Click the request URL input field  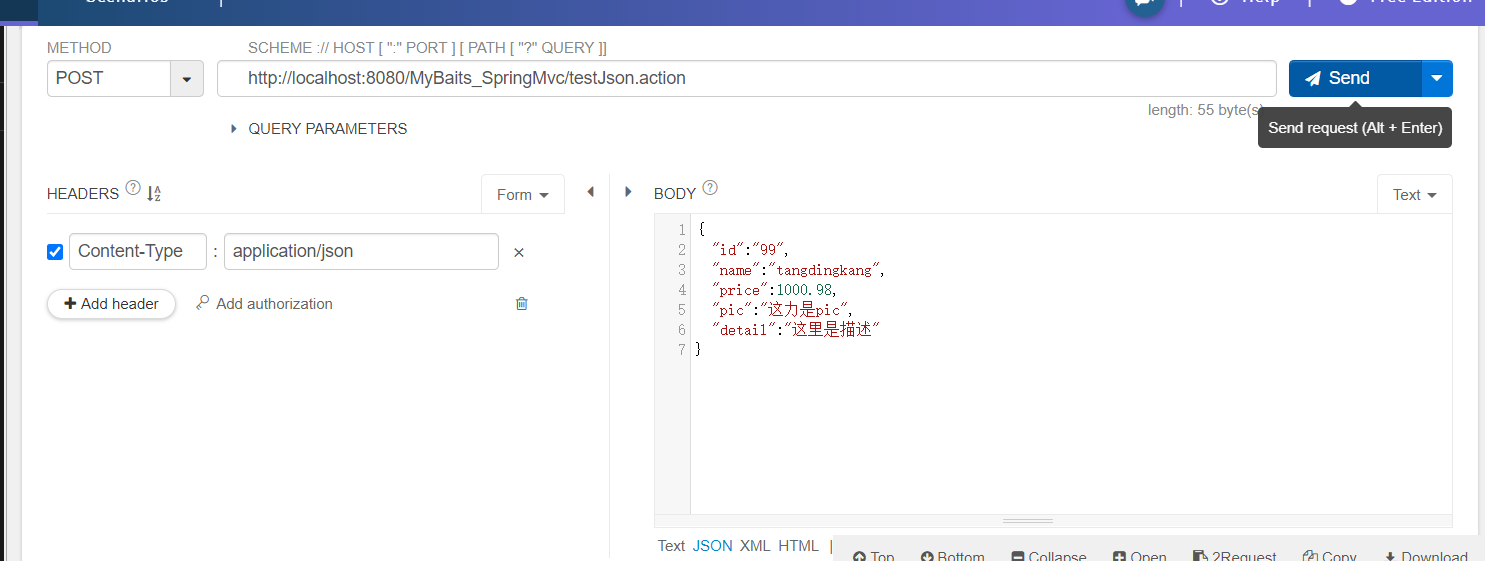coord(746,78)
